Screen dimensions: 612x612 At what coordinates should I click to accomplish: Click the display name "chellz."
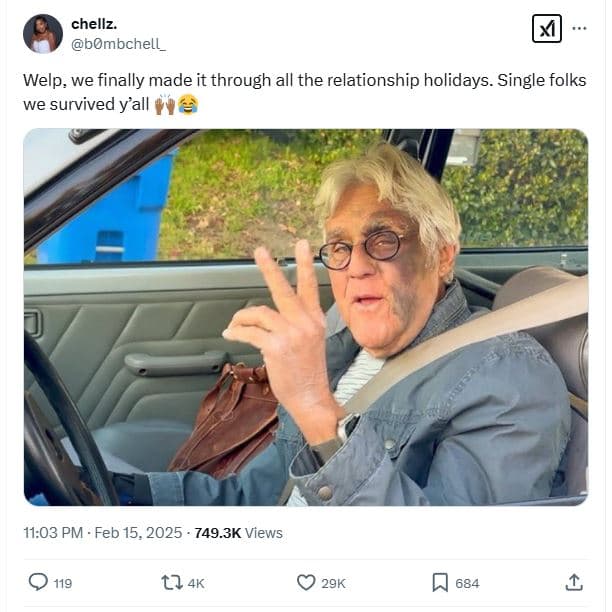point(94,23)
